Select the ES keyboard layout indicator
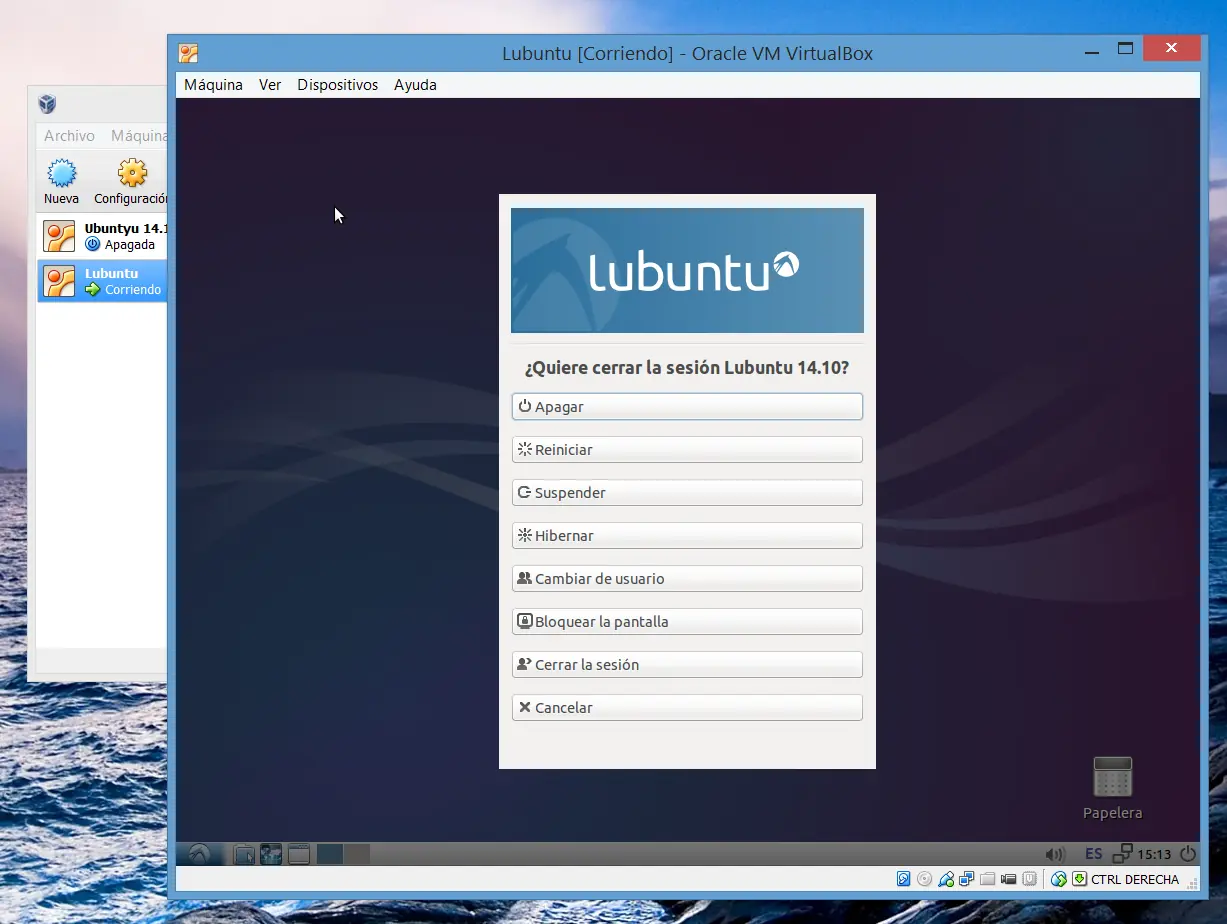 click(1093, 854)
